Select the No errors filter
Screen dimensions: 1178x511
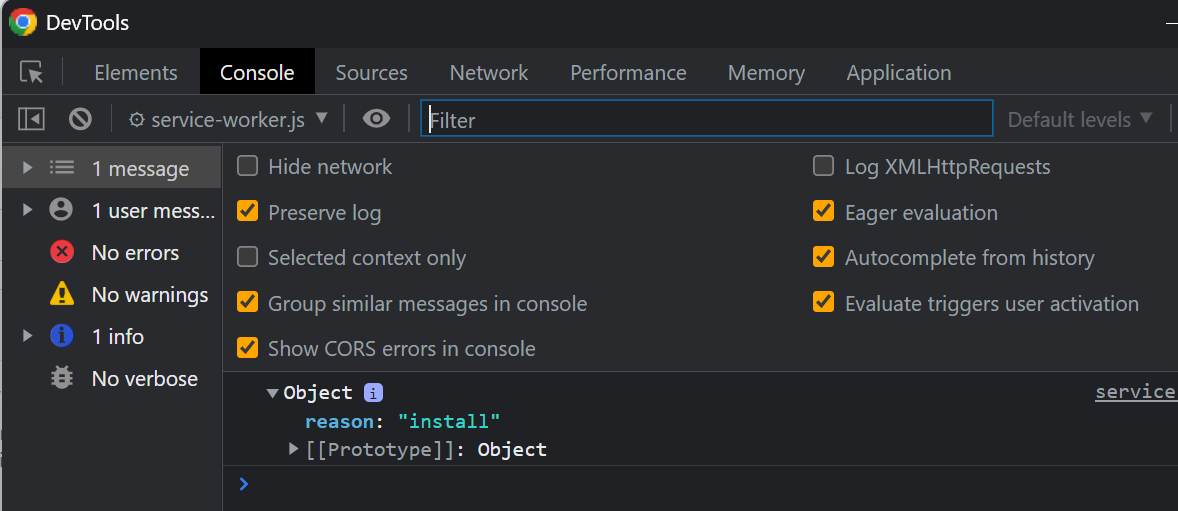click(134, 253)
